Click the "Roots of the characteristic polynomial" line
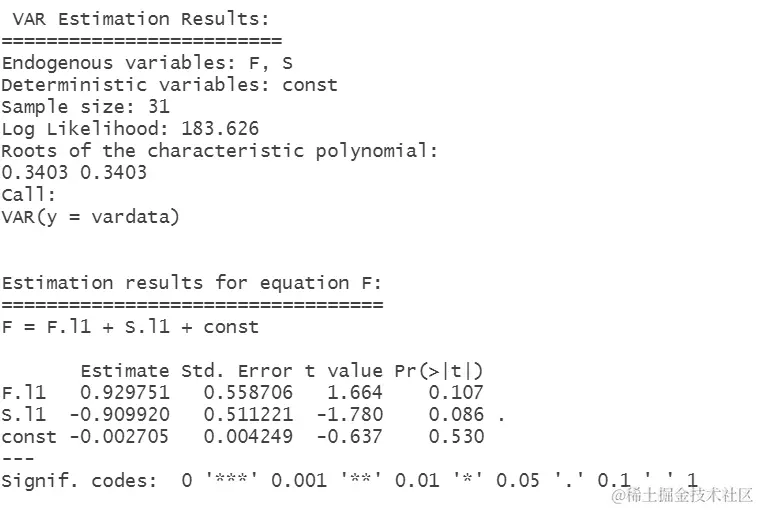 (x=220, y=151)
